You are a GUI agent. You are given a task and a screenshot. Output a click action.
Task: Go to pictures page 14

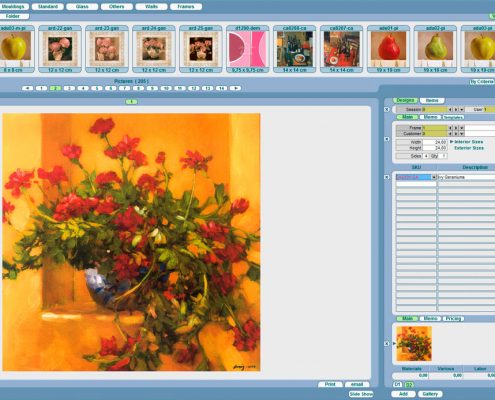[222, 88]
